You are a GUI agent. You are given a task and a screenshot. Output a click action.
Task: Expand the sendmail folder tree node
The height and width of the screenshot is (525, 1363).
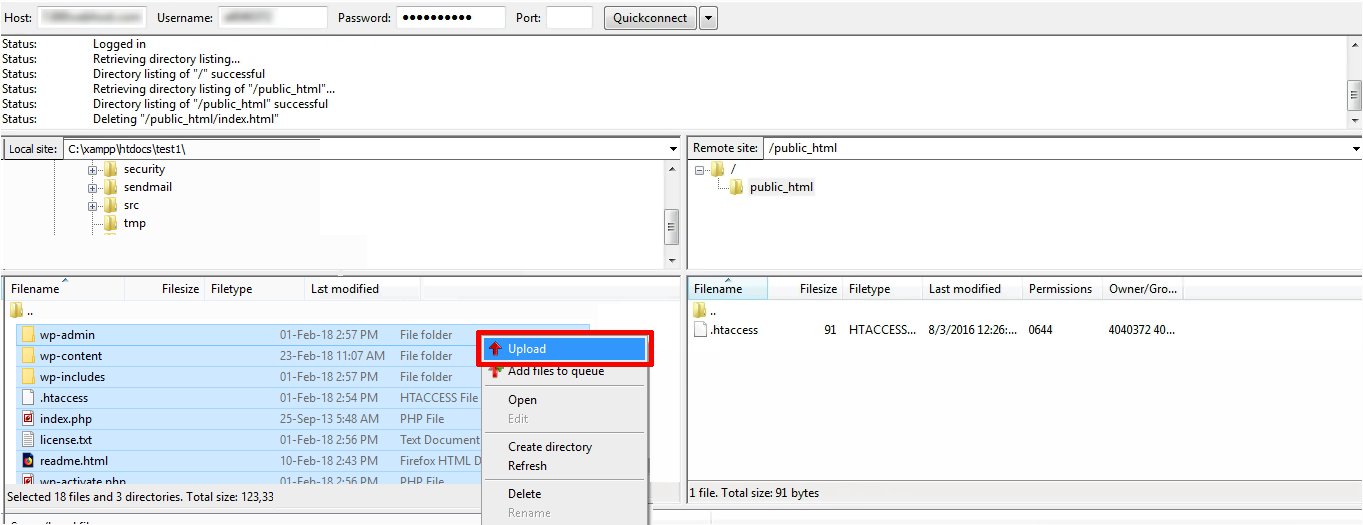pos(93,188)
